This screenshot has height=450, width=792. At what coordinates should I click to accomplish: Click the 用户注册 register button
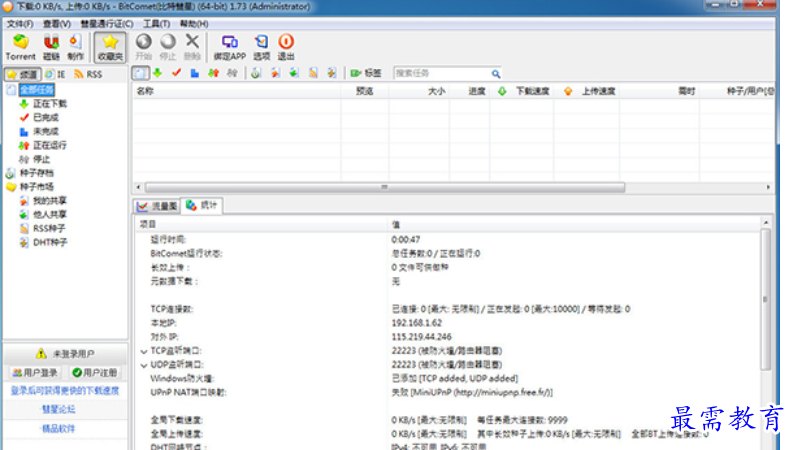tap(95, 373)
